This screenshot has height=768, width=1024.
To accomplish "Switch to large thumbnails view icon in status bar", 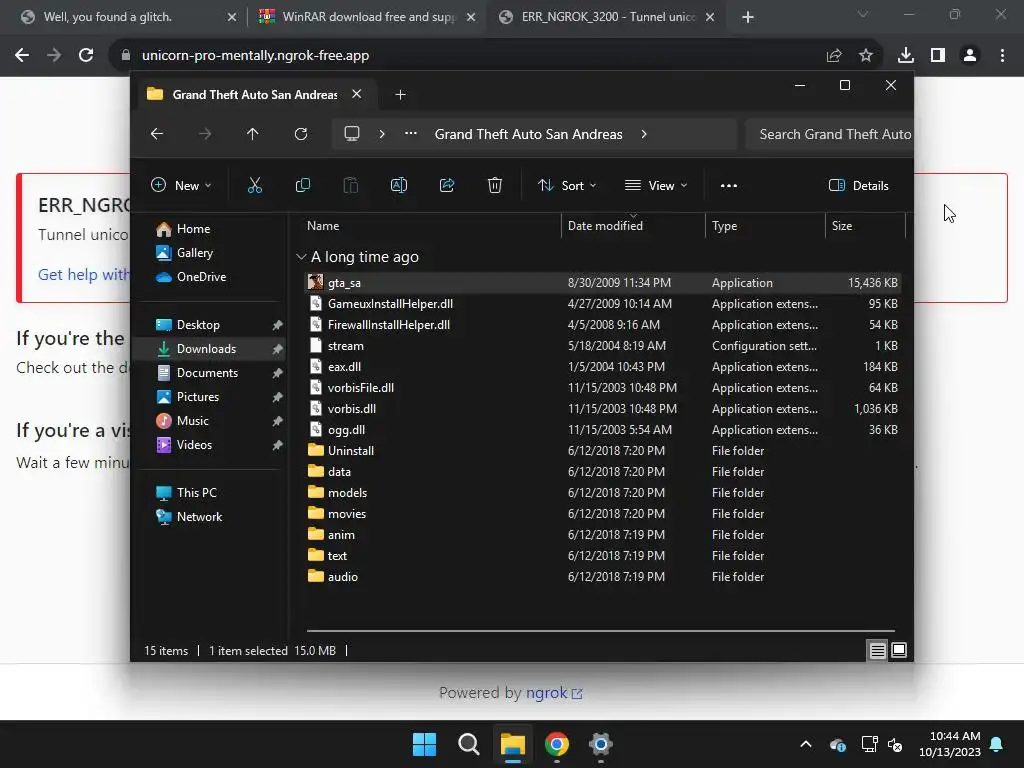I will click(x=899, y=650).
